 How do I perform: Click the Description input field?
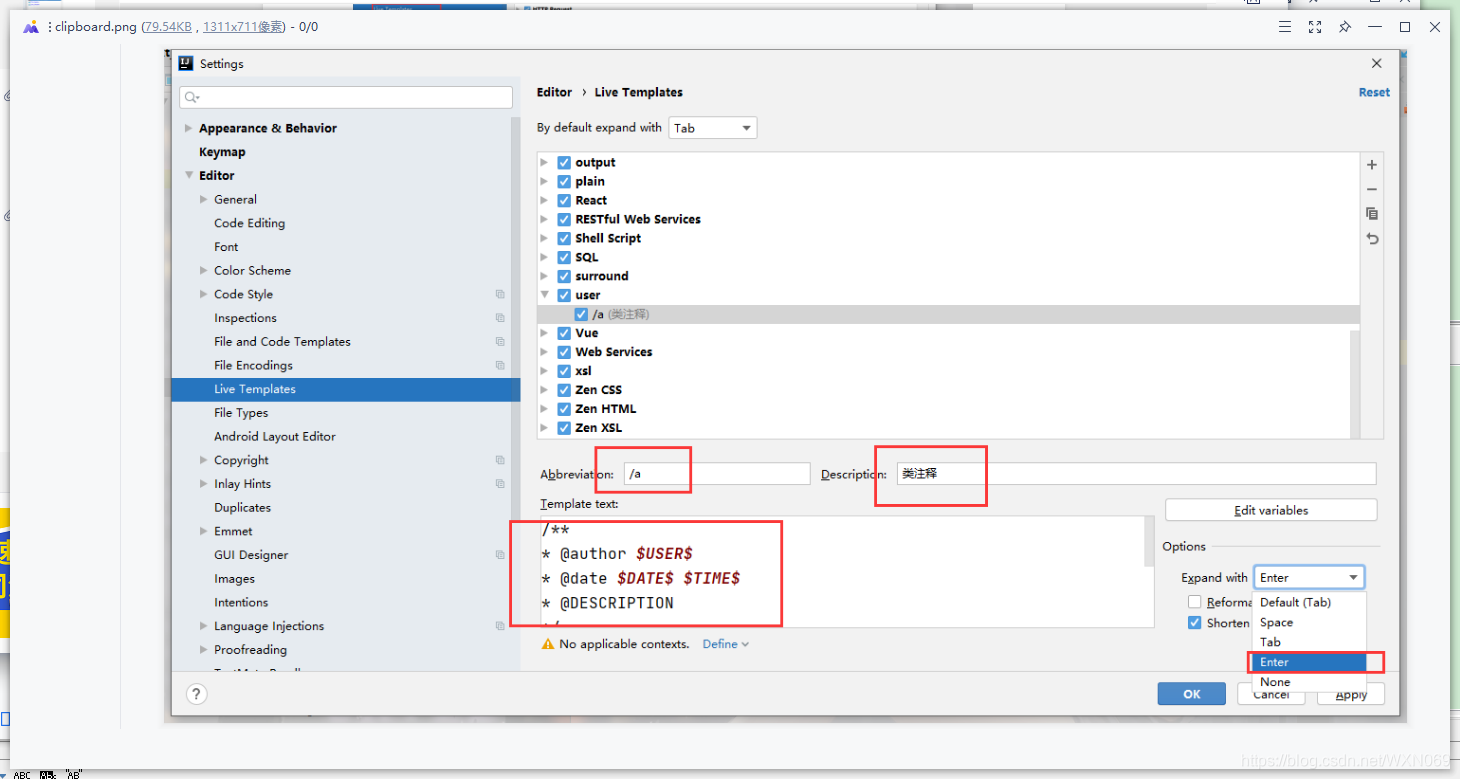coord(1135,474)
